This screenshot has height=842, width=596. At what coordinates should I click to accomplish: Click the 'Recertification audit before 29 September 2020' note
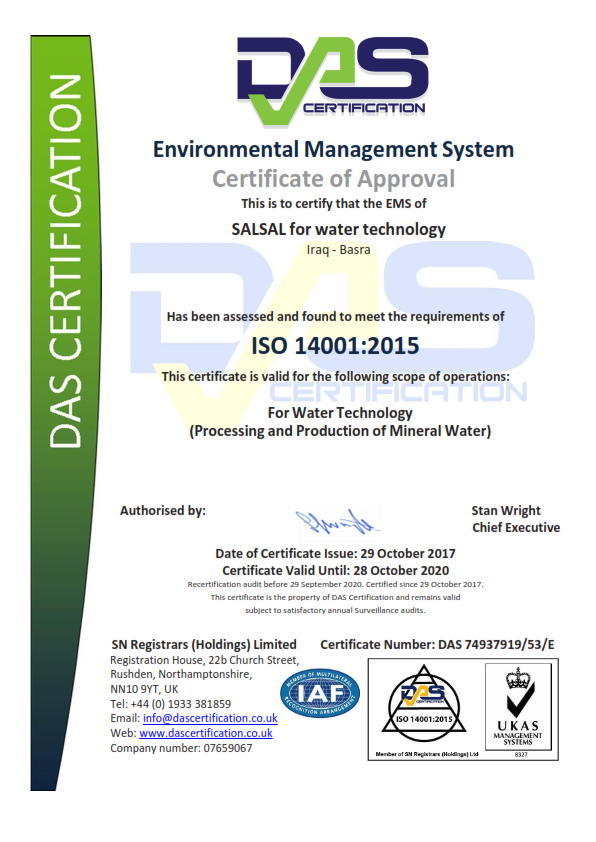(x=335, y=584)
